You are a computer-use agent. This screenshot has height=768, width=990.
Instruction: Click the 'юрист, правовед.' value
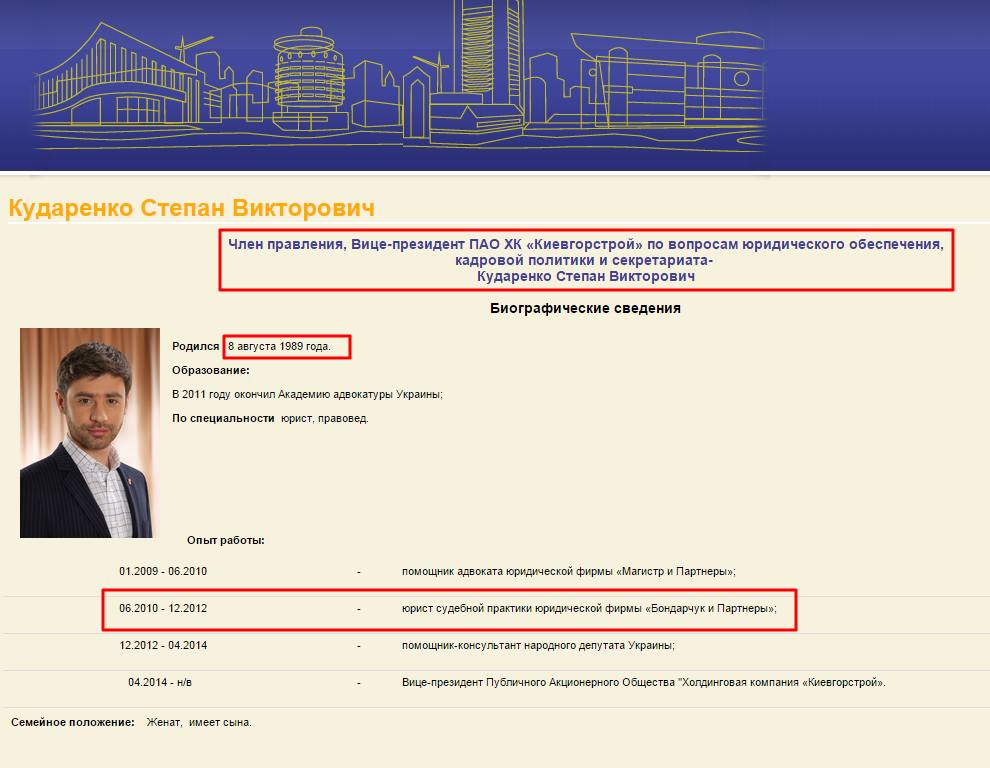coord(325,418)
